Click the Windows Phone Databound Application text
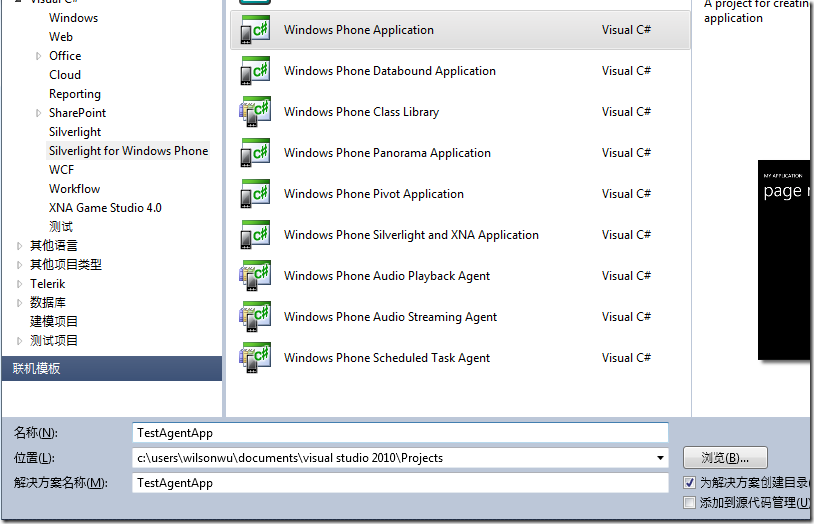The width and height of the screenshot is (814, 524). (389, 71)
